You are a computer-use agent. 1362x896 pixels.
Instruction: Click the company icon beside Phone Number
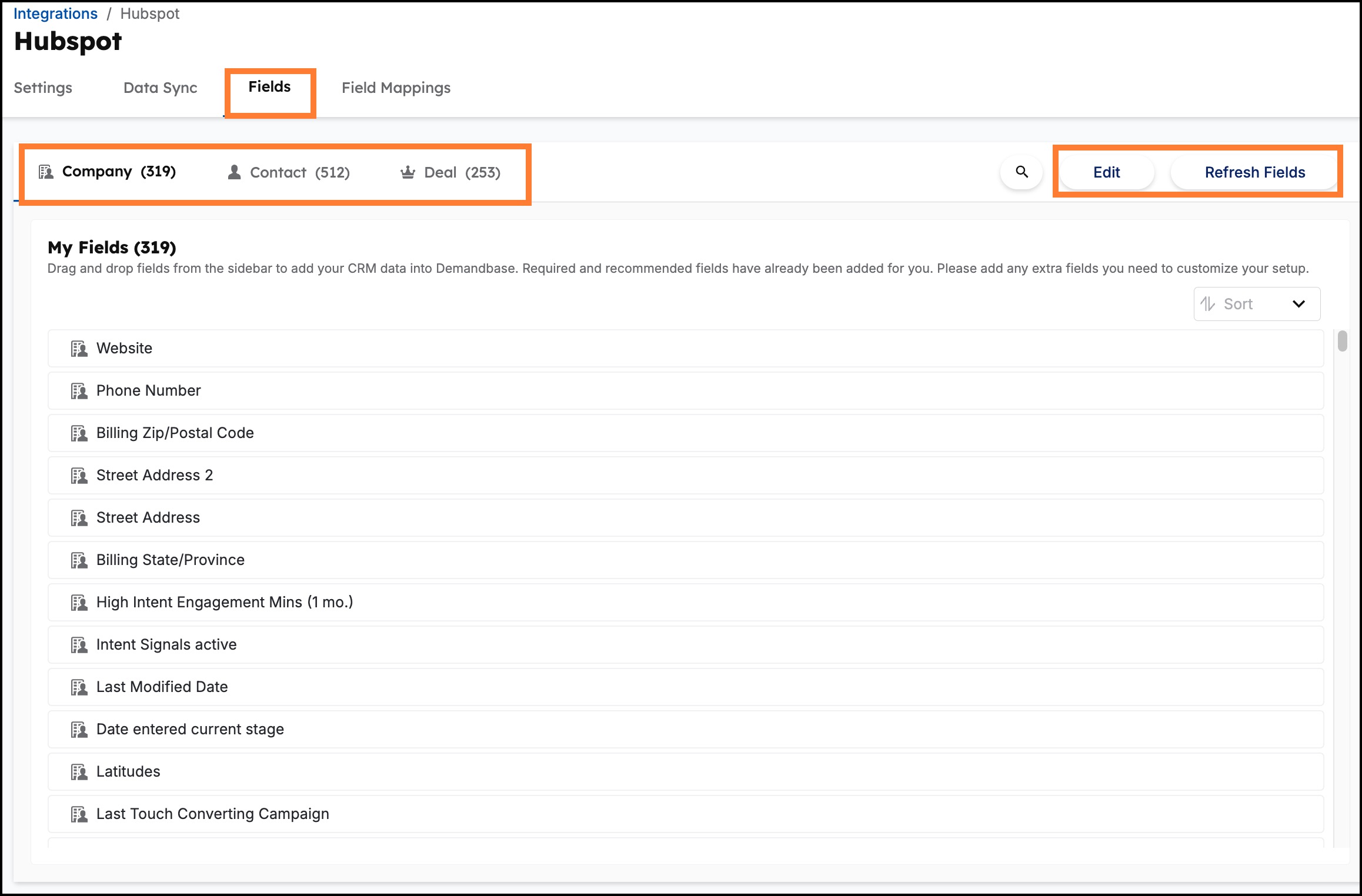coord(79,391)
